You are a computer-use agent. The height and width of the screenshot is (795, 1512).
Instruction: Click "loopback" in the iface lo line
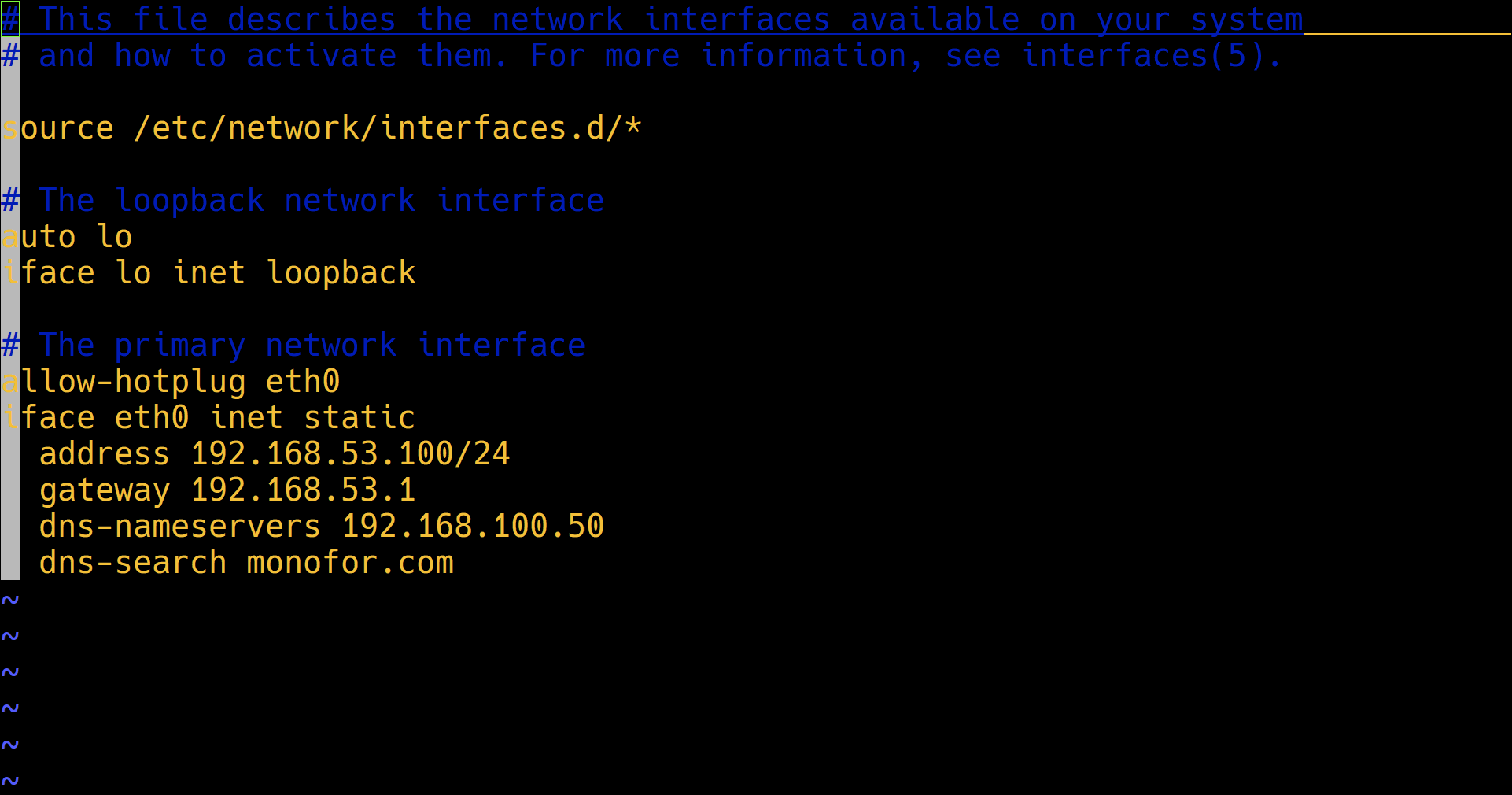click(341, 272)
